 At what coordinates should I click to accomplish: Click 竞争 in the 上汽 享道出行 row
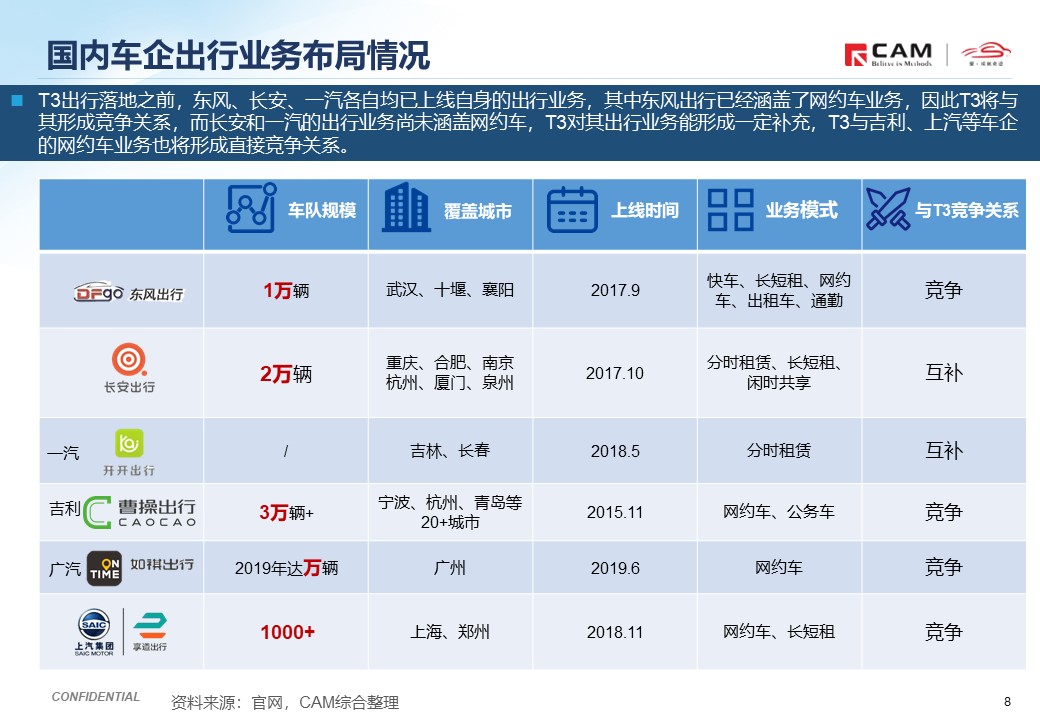pos(944,632)
